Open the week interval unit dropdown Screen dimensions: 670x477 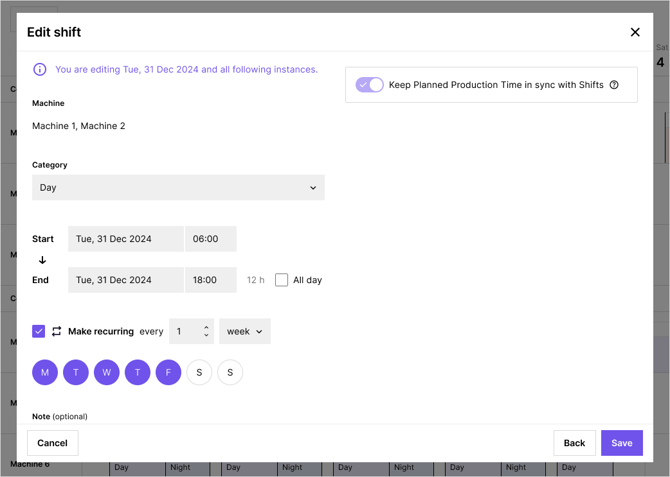(x=245, y=331)
